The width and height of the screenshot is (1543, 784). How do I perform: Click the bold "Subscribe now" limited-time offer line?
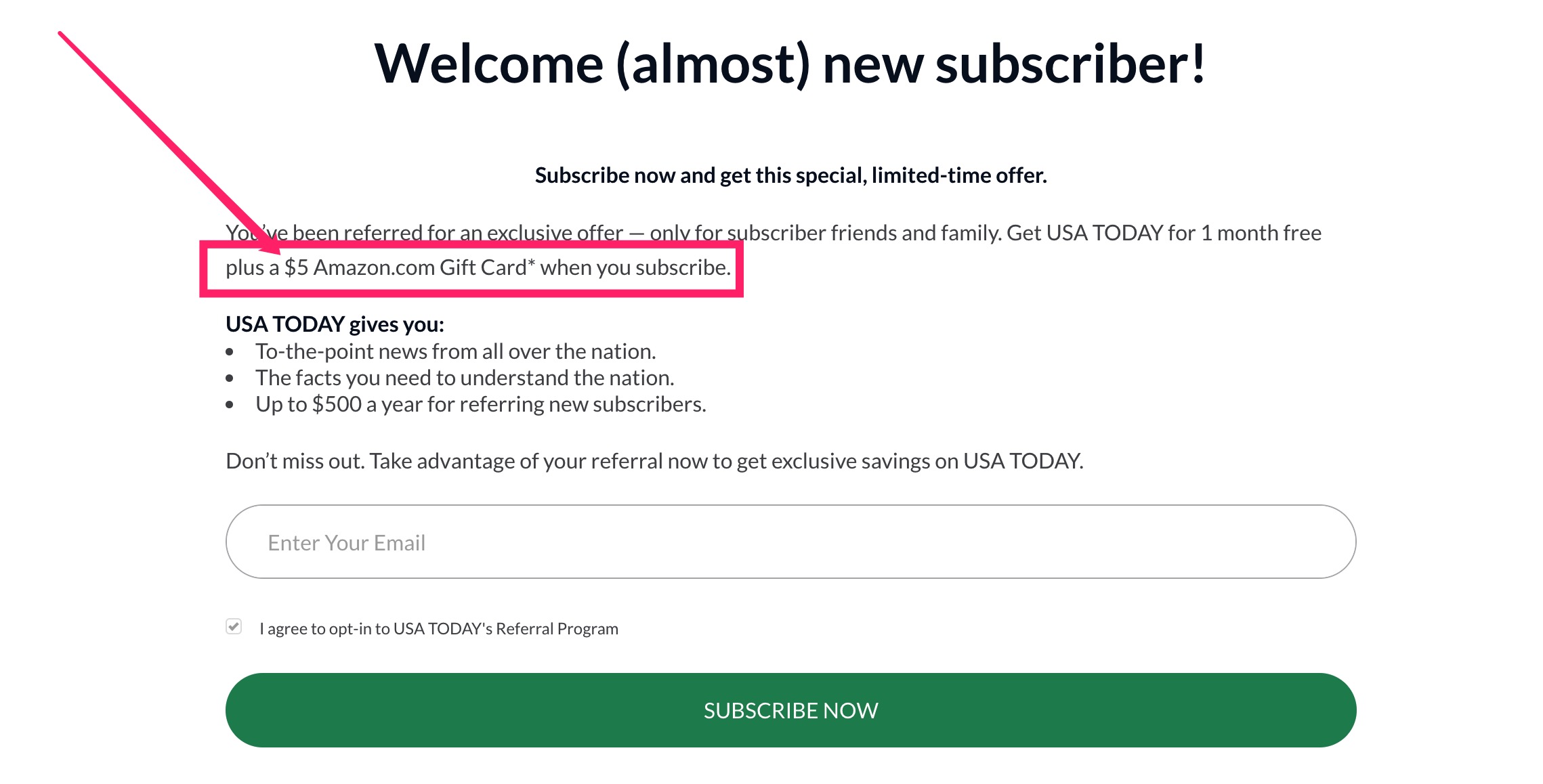(x=790, y=175)
